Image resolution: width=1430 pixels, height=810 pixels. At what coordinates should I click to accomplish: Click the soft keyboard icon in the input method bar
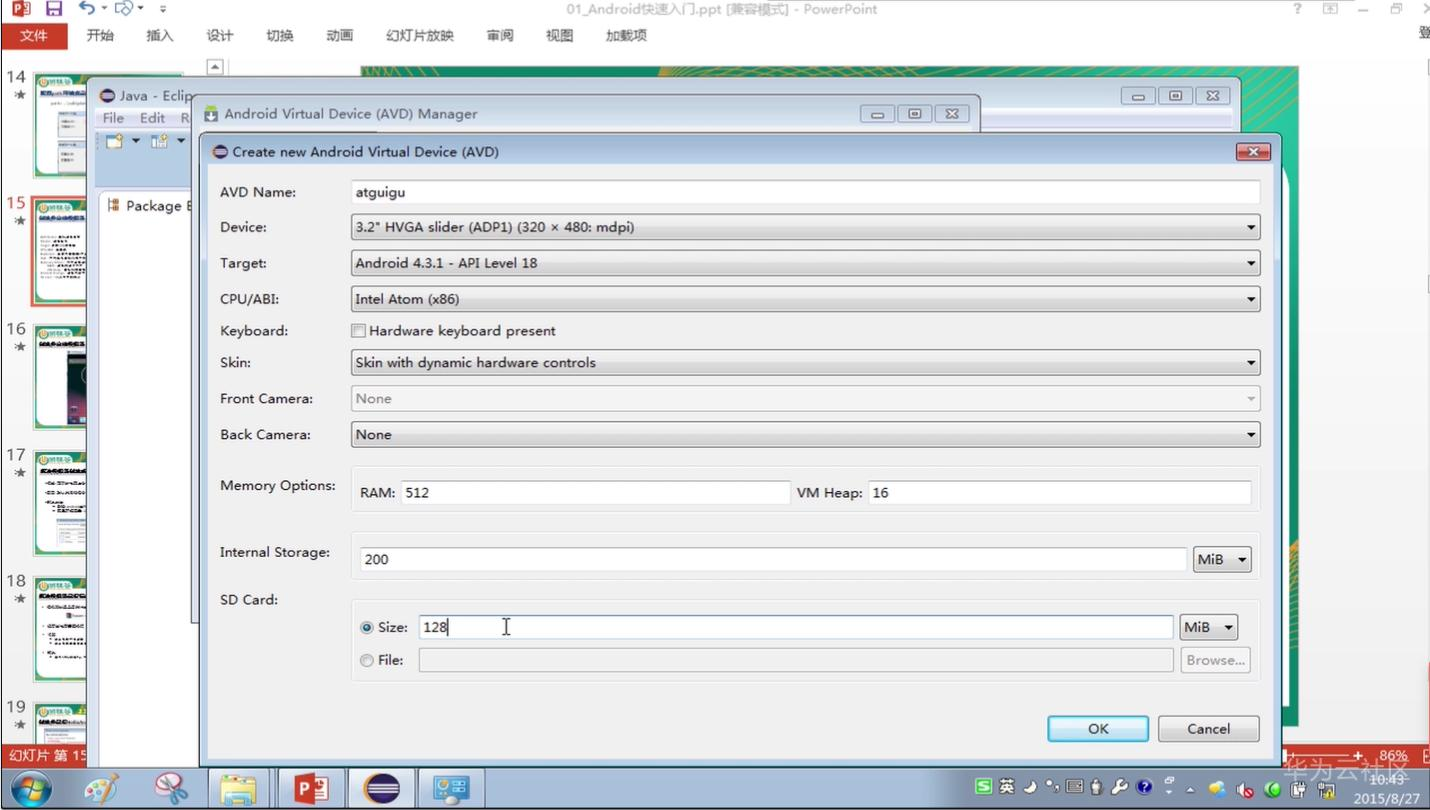tap(1074, 787)
